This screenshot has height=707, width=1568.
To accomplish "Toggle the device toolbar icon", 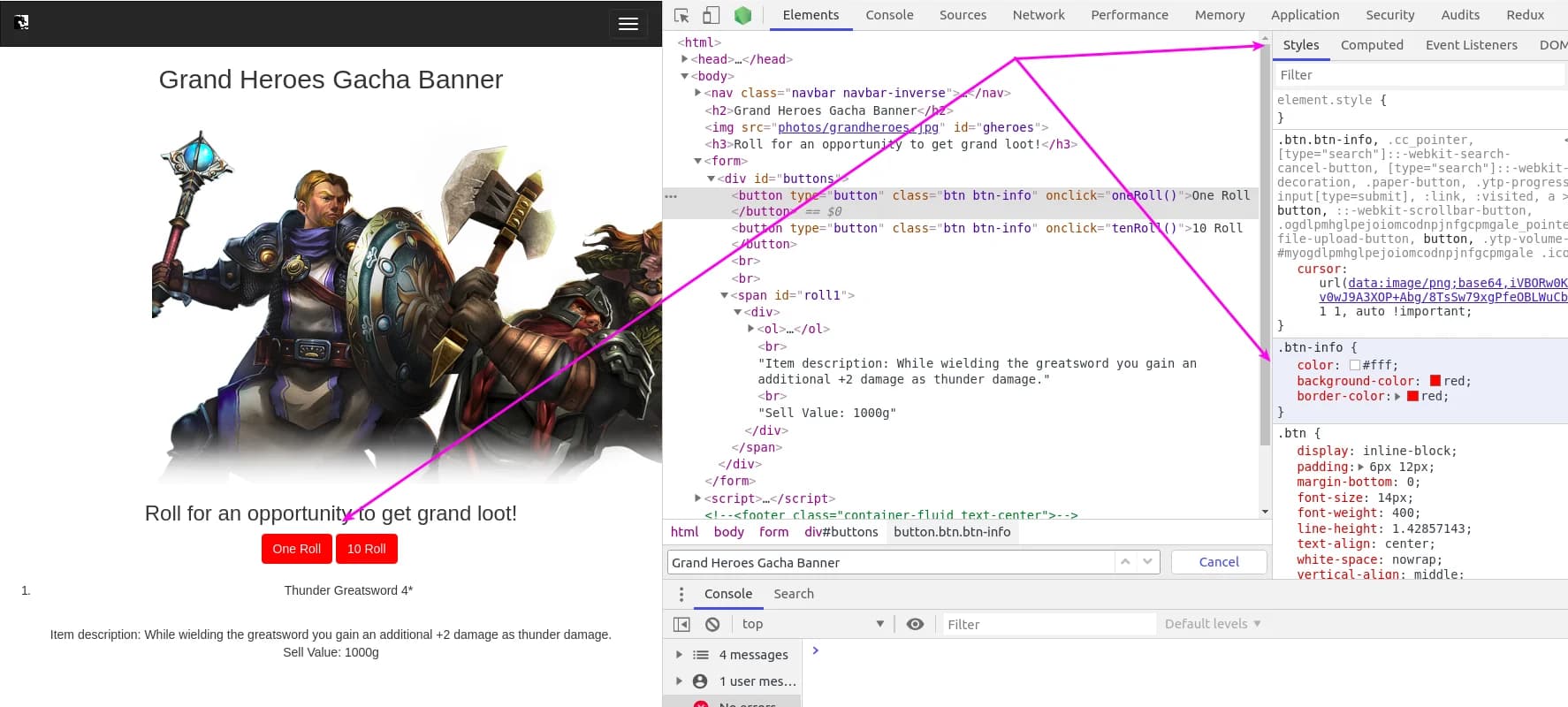I will [711, 15].
